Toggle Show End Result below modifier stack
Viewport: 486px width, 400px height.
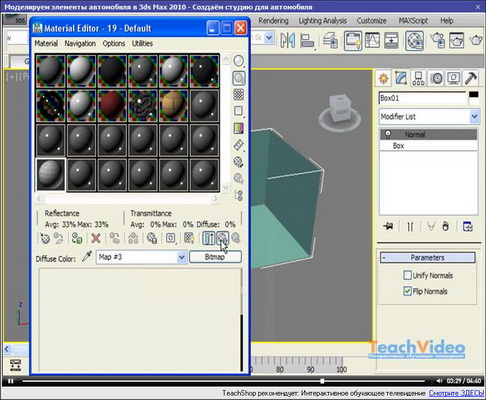[x=410, y=227]
